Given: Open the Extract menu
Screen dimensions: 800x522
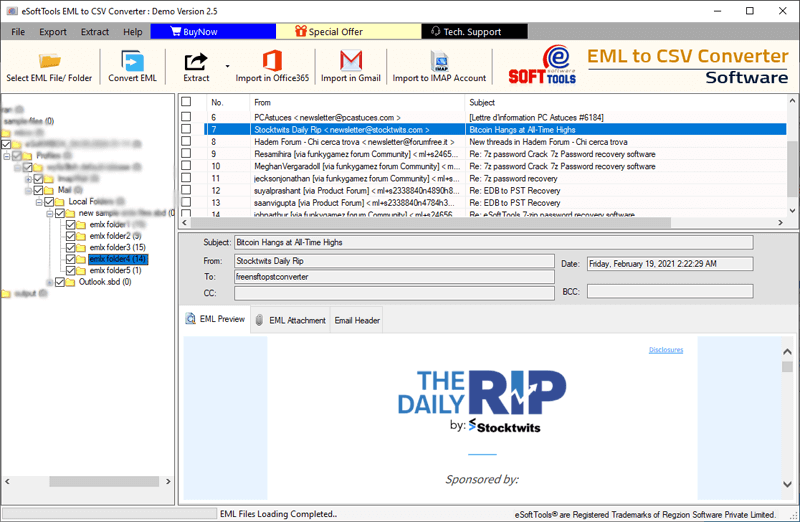Looking at the screenshot, I should coord(94,32).
